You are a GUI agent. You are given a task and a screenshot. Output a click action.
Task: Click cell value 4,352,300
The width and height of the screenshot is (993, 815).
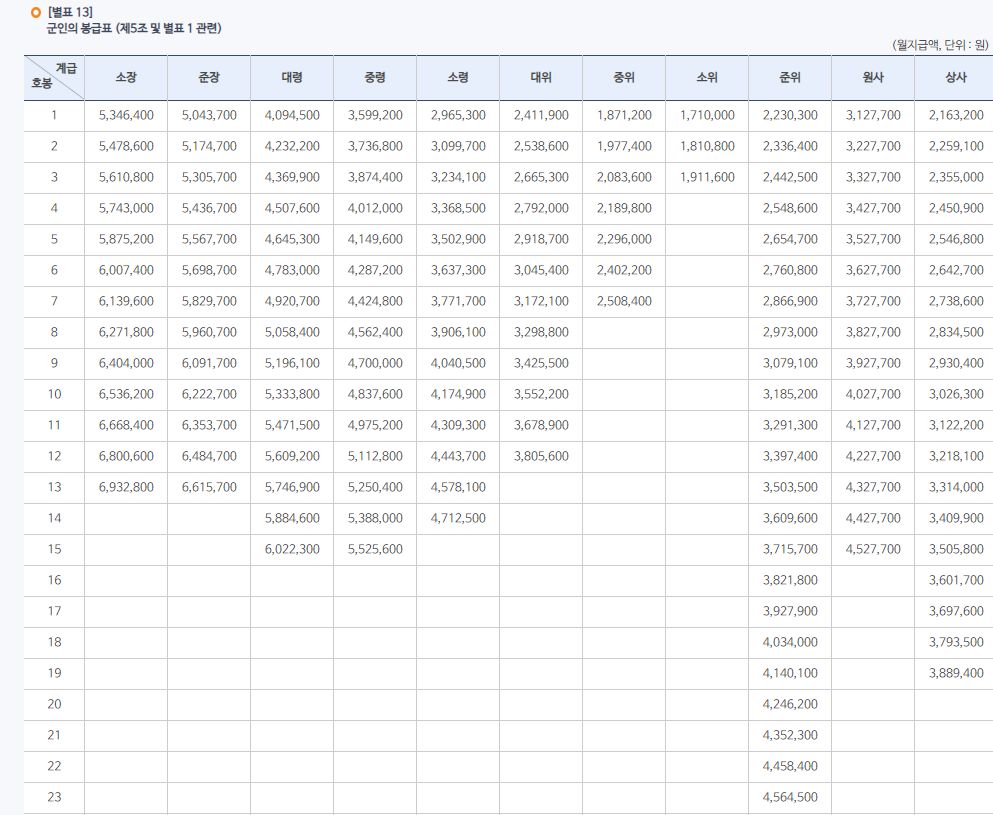point(790,736)
